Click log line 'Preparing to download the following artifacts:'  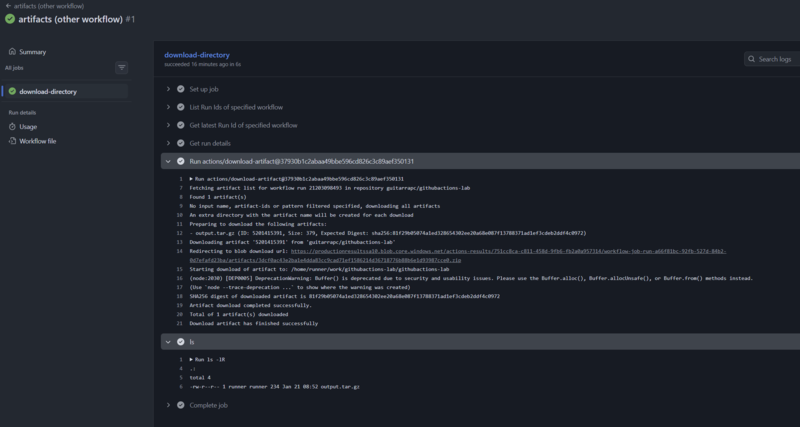258,224
